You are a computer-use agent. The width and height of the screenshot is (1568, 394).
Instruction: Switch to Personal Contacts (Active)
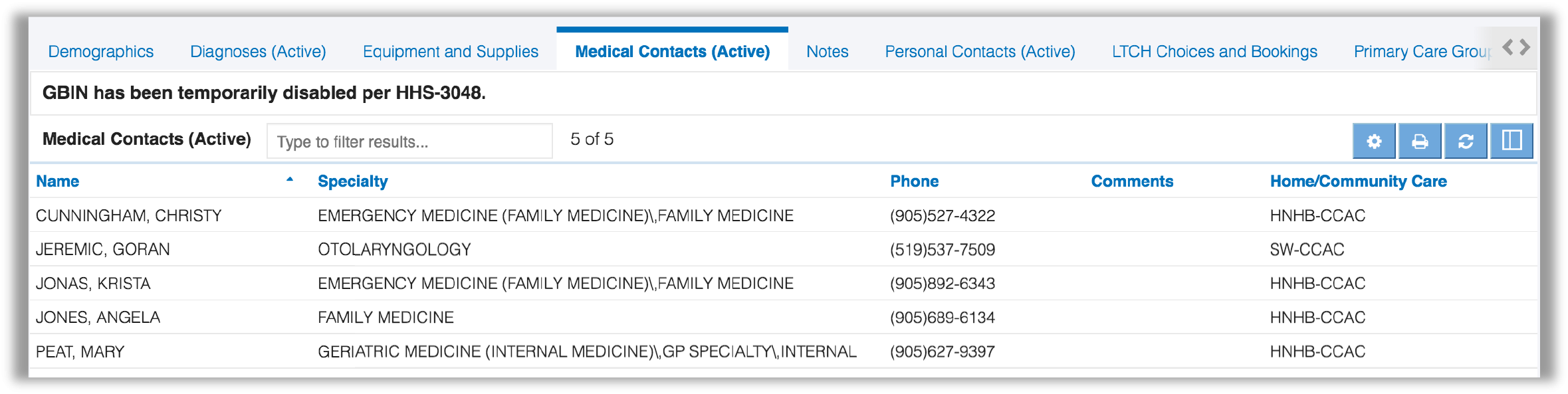coord(980,51)
